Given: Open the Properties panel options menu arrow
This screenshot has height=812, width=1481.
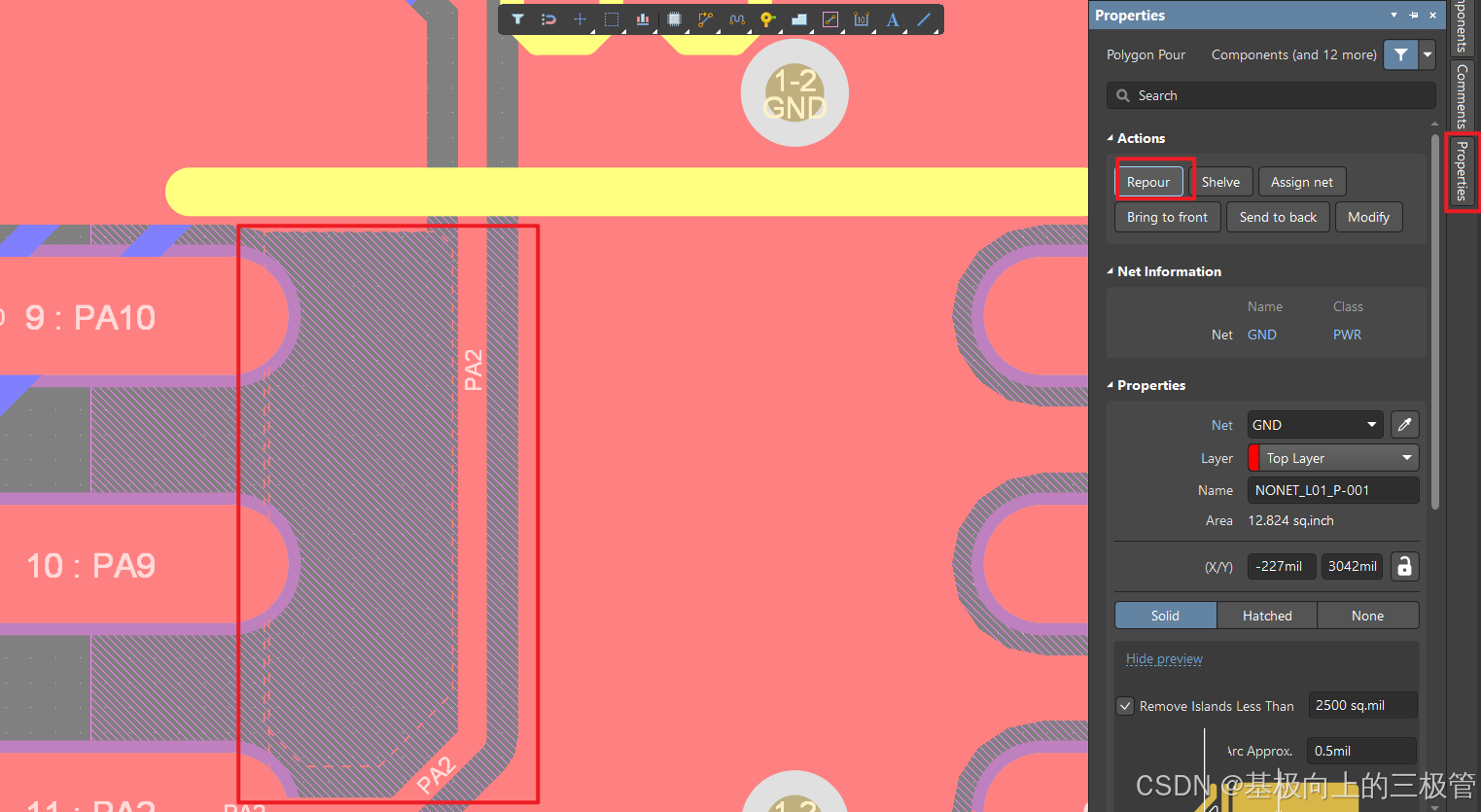Looking at the screenshot, I should (x=1393, y=15).
